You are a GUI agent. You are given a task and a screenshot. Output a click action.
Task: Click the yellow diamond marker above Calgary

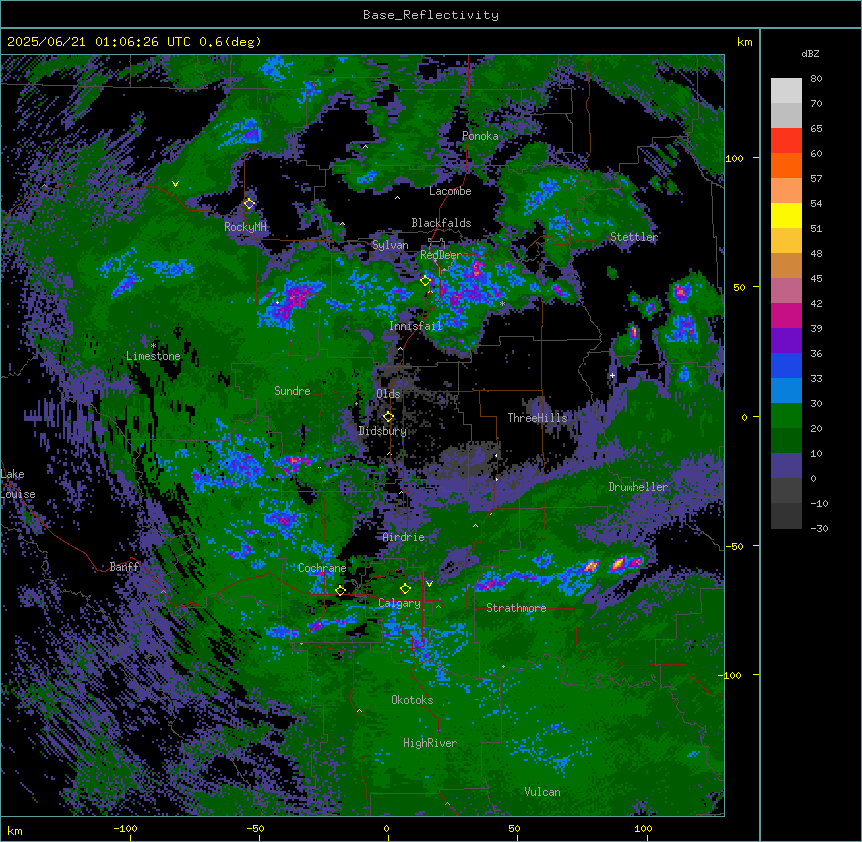pos(405,589)
